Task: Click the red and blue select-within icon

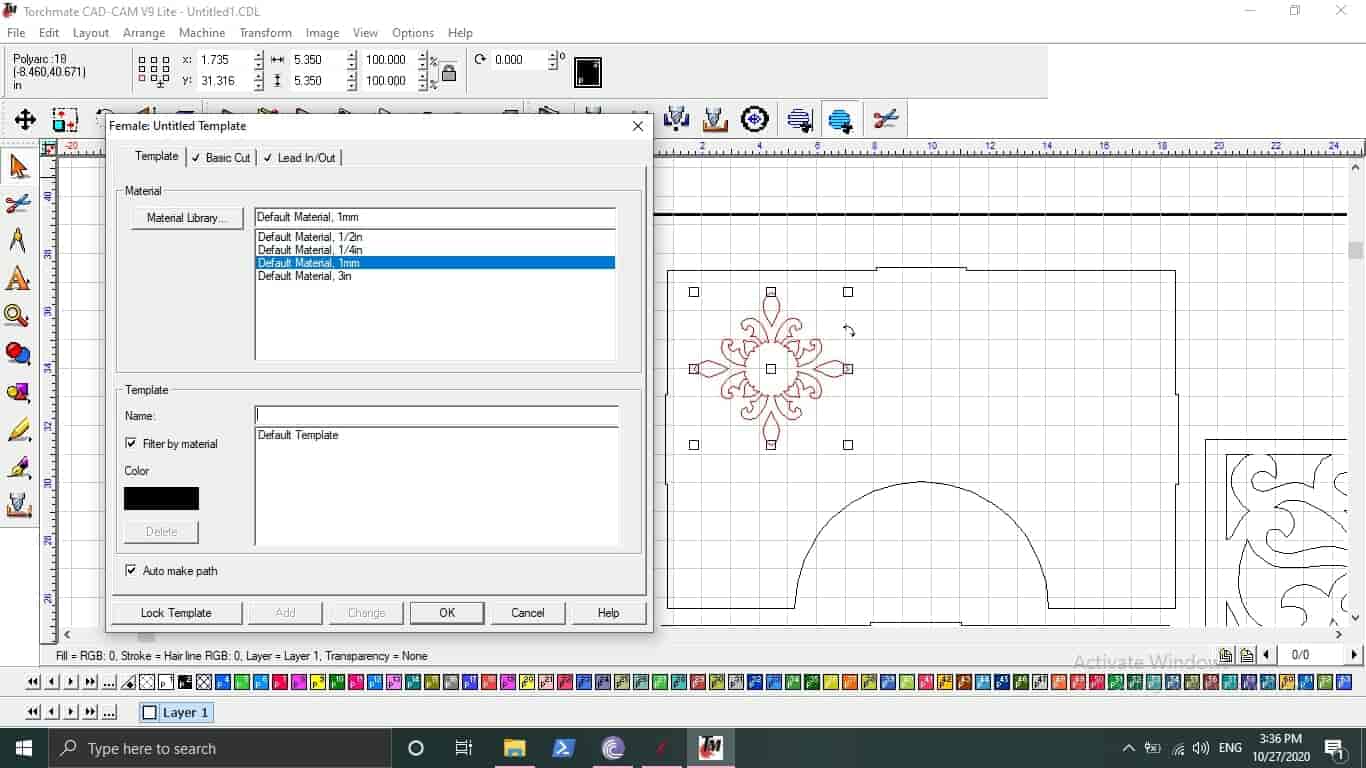Action: pos(65,120)
